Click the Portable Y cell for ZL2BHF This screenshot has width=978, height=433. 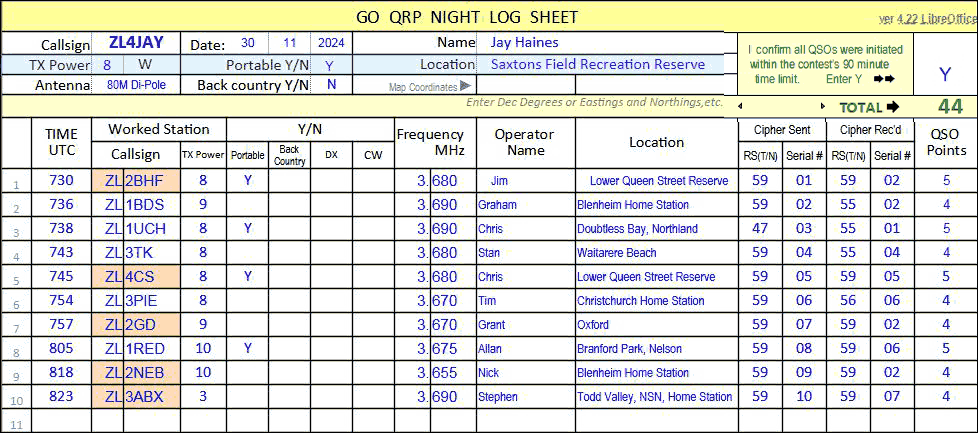click(248, 181)
